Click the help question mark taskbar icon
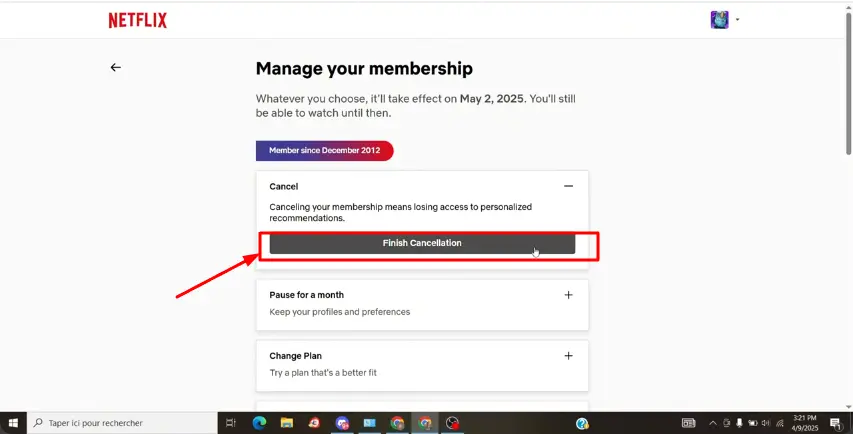Image resolution: width=853 pixels, height=434 pixels. [582, 423]
